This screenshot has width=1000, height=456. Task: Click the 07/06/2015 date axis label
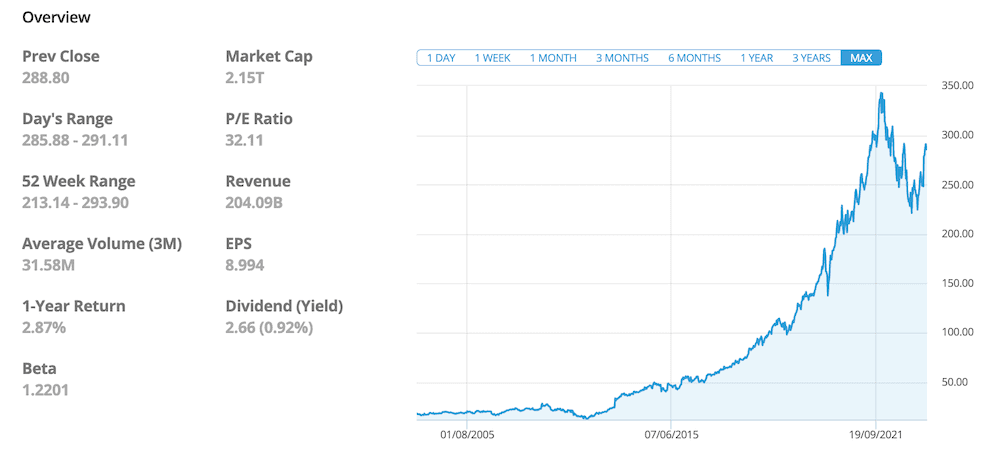(x=671, y=435)
